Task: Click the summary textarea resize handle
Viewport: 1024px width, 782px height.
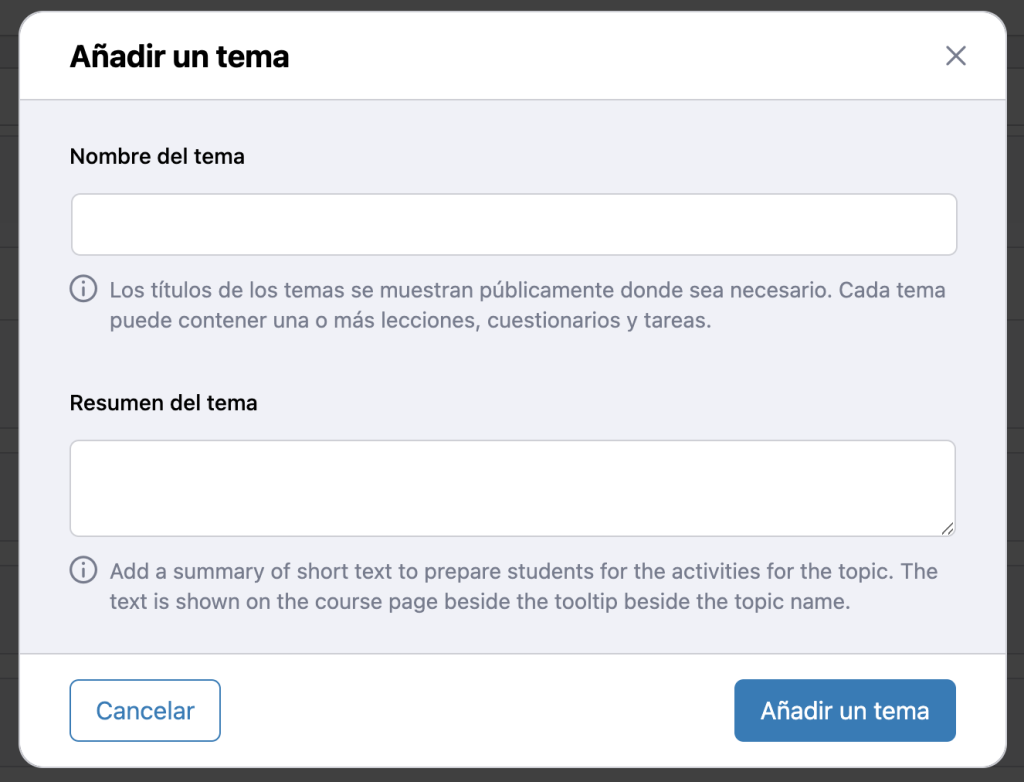Action: coord(946,527)
